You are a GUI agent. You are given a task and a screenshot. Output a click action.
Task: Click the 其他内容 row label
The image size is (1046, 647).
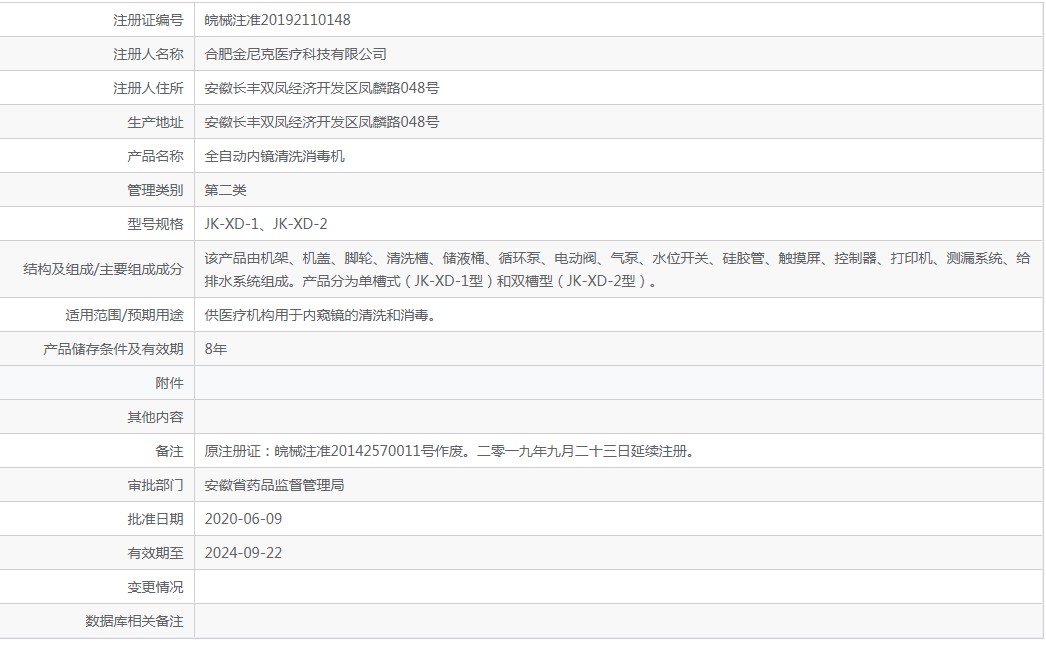coord(155,417)
